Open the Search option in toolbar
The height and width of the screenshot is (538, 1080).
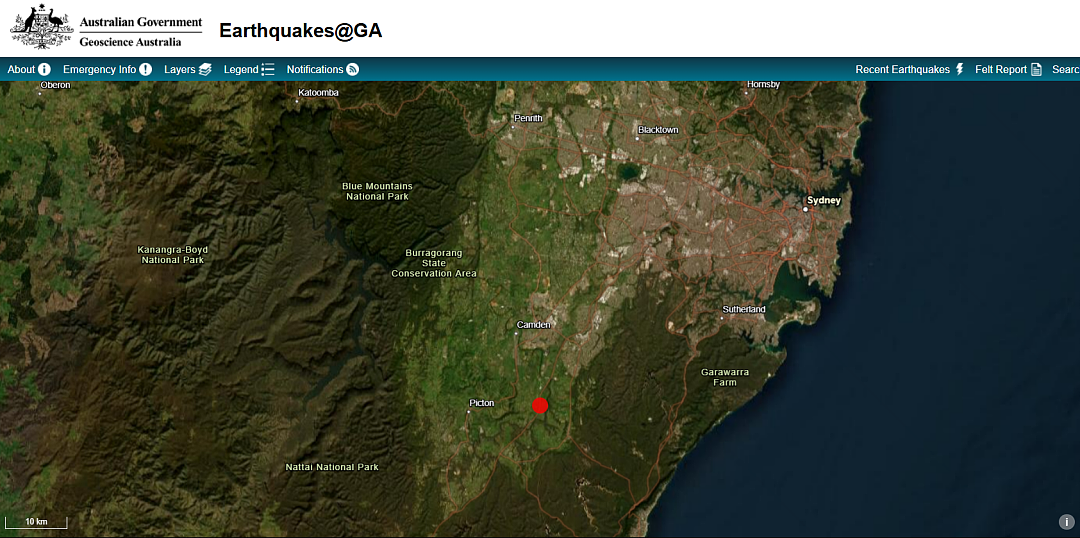click(x=1066, y=70)
